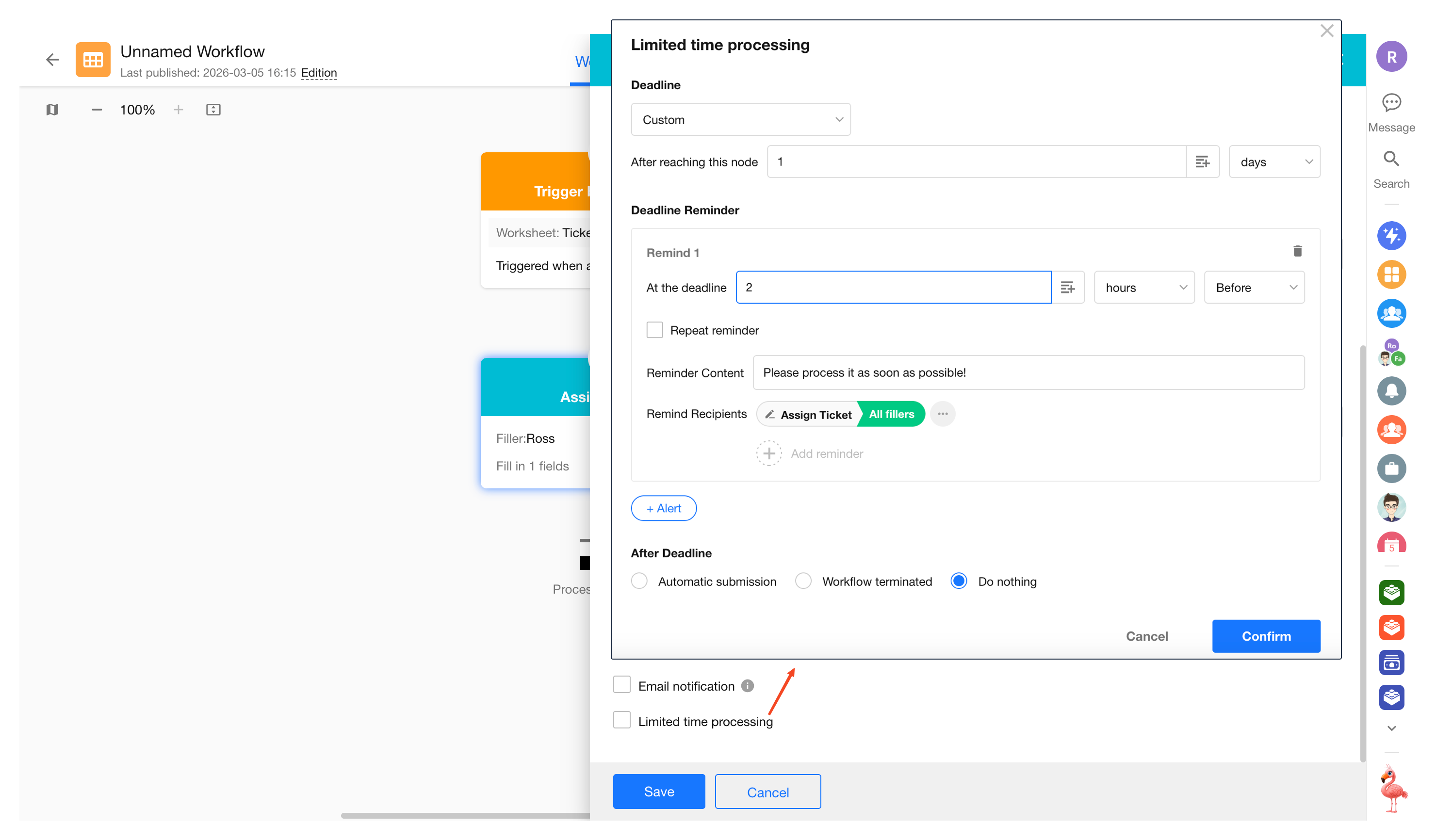
Task: Open the Custom deadline dropdown
Action: click(x=740, y=120)
